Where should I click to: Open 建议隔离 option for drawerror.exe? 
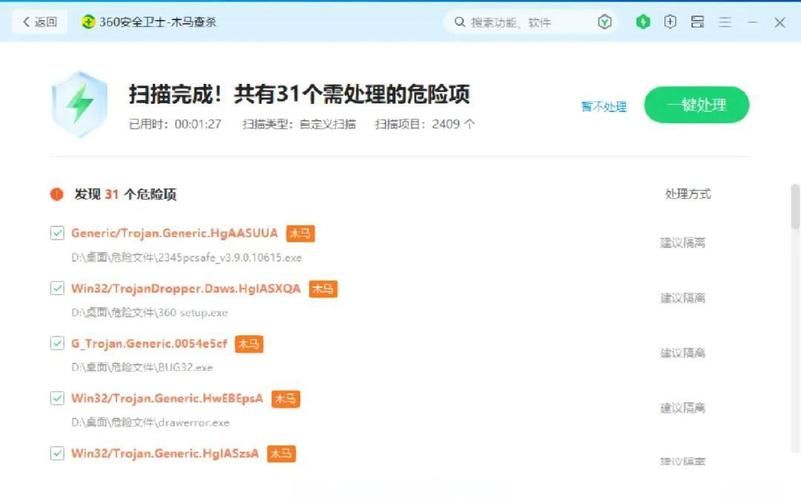pos(682,408)
